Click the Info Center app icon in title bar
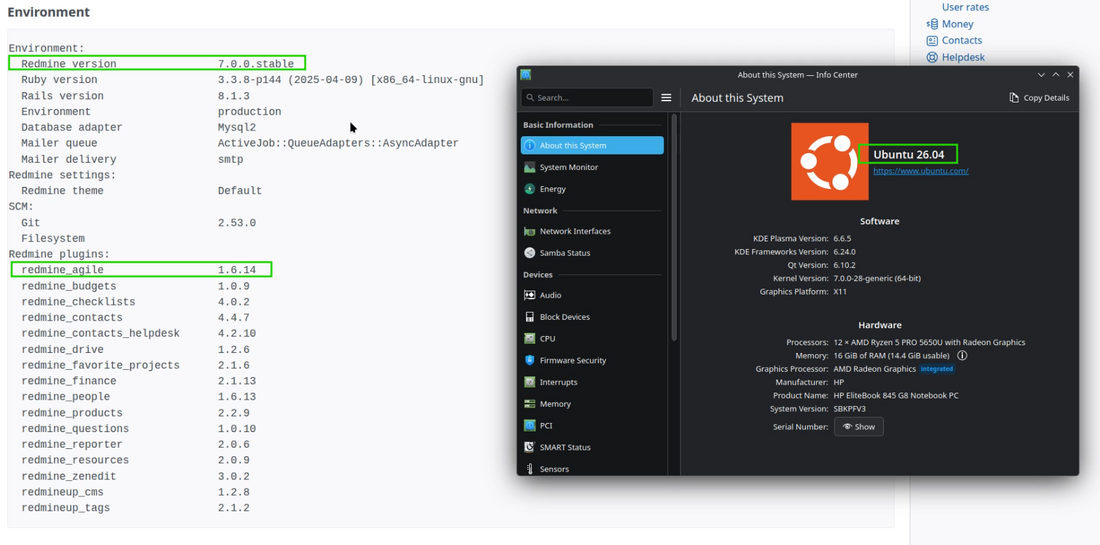Screen dimensions: 1100x545 (x=525, y=74)
